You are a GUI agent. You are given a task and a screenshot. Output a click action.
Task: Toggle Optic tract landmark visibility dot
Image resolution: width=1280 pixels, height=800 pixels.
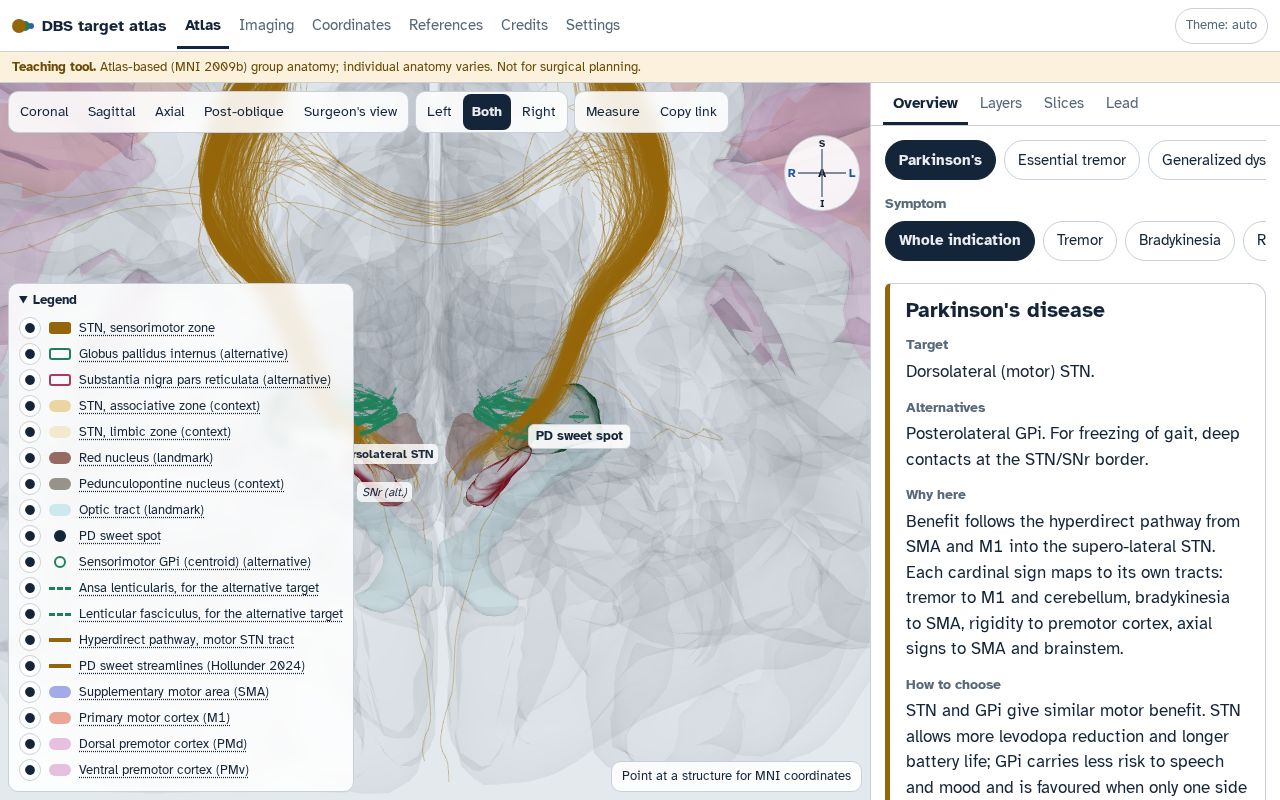click(30, 510)
